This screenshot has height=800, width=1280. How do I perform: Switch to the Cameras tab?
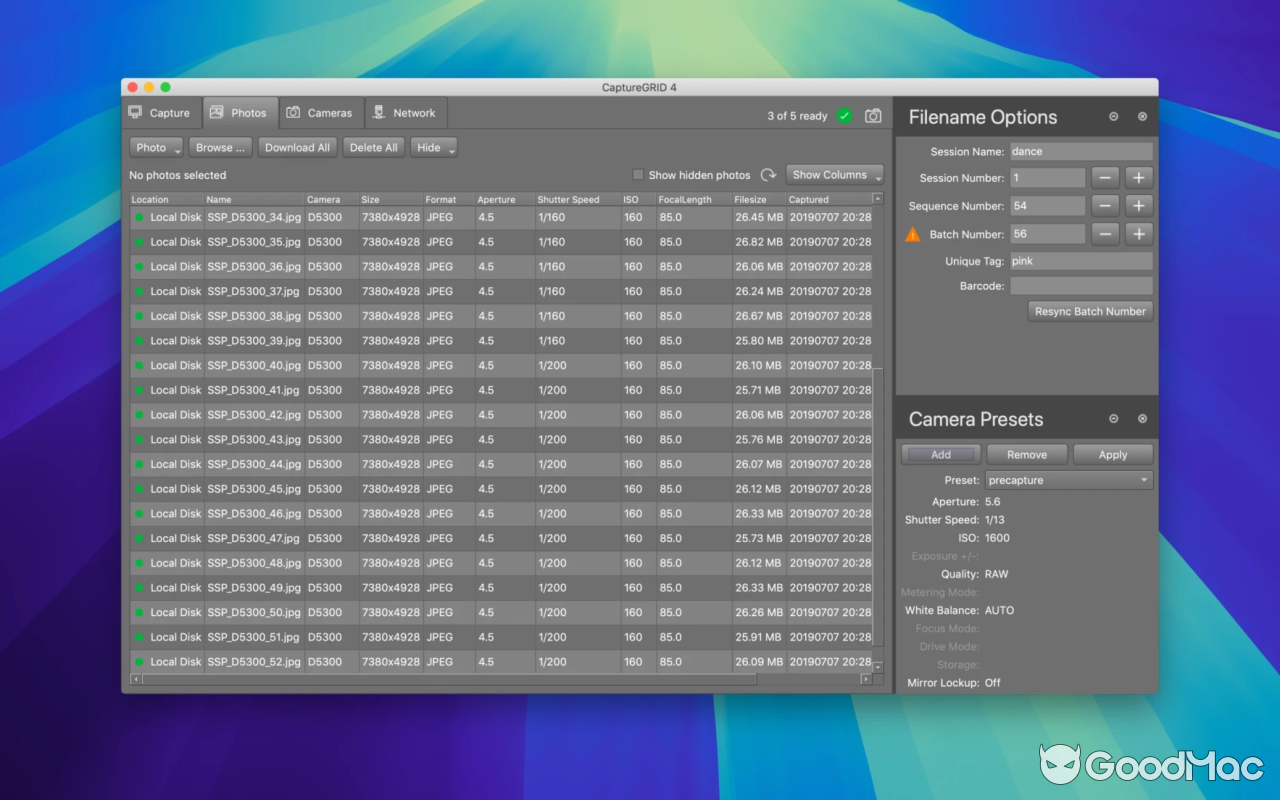(x=320, y=112)
